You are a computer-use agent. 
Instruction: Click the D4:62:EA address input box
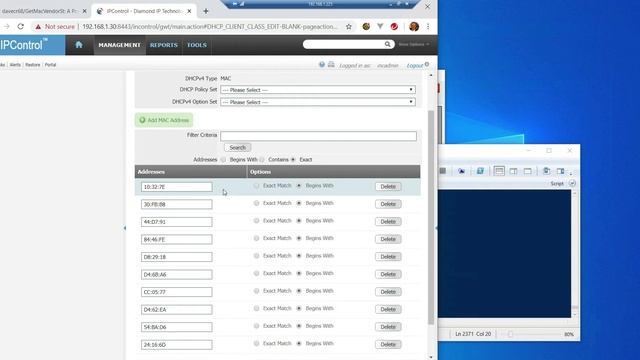[177, 309]
